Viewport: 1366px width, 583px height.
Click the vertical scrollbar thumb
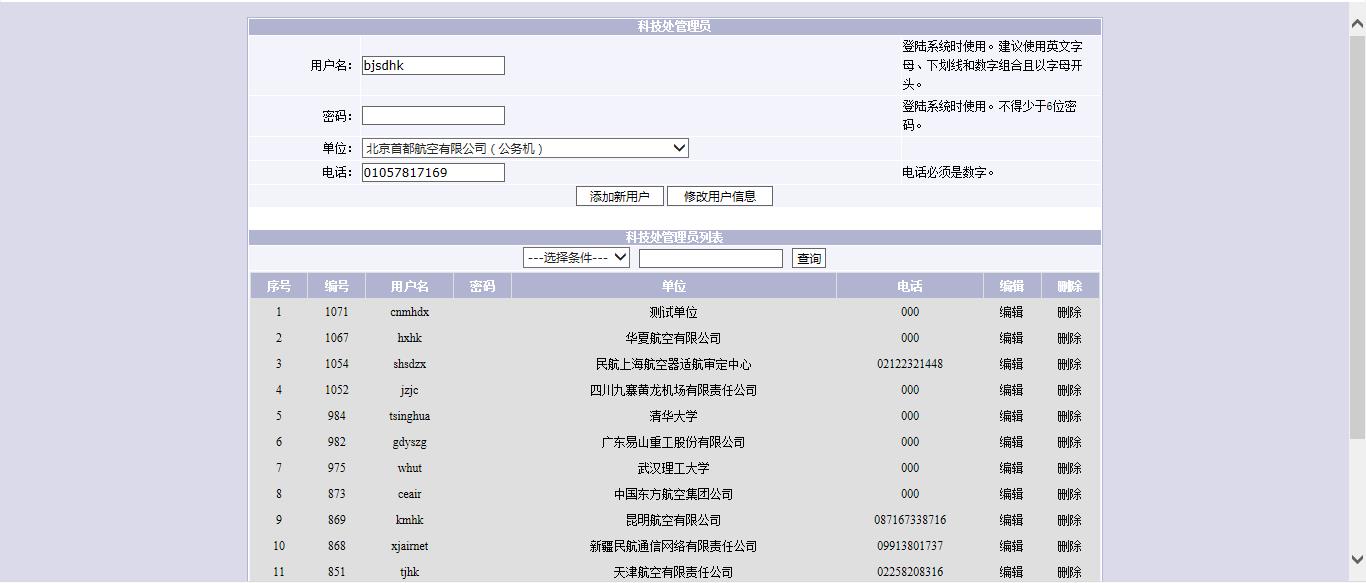click(x=1357, y=237)
